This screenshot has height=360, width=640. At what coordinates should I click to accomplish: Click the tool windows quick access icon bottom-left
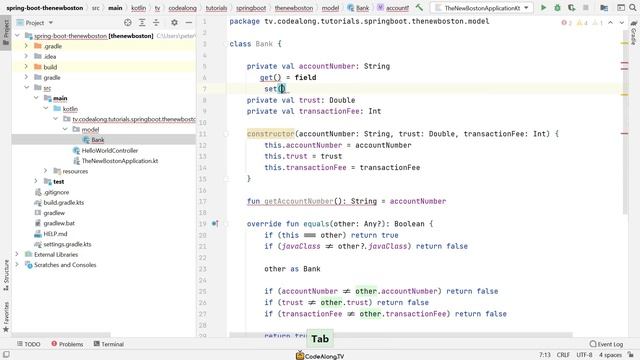tap(6, 355)
